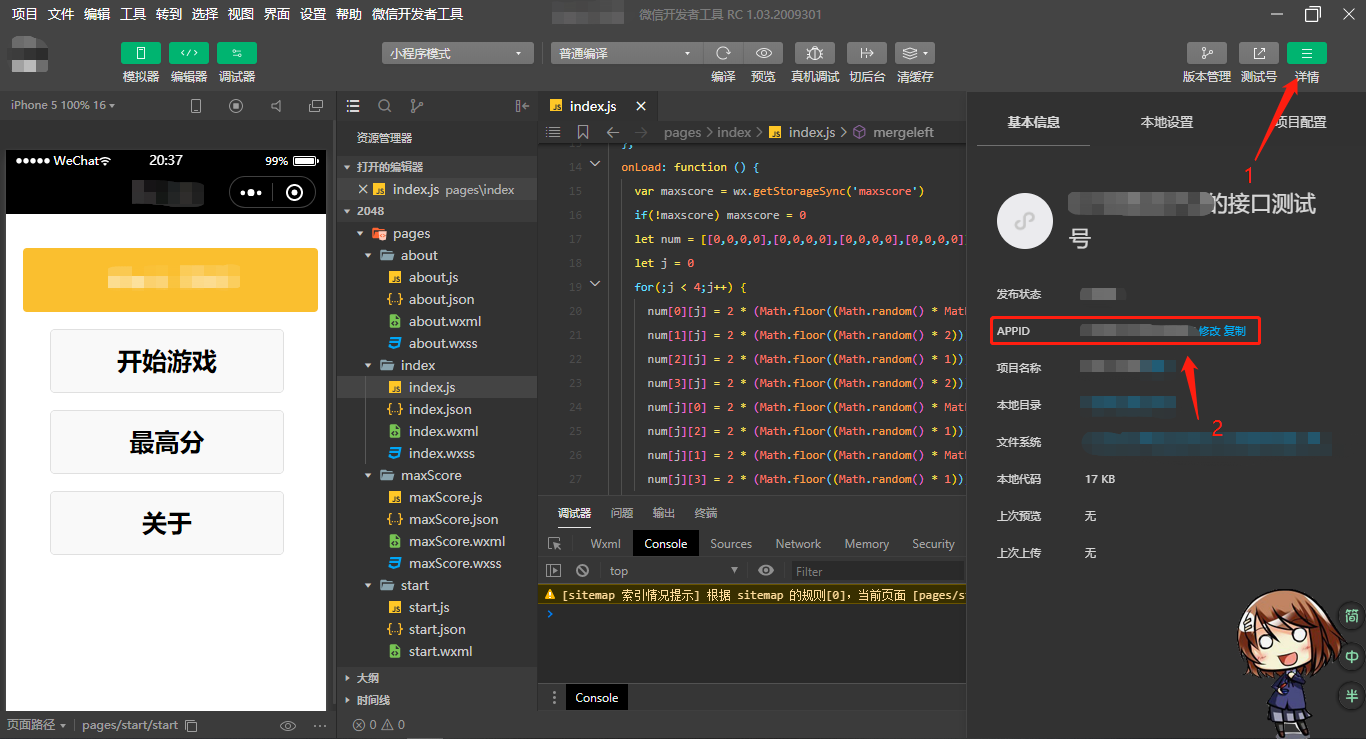Tap the capsule circle close button in simulator
Image resolution: width=1366 pixels, height=739 pixels.
pyautogui.click(x=294, y=193)
